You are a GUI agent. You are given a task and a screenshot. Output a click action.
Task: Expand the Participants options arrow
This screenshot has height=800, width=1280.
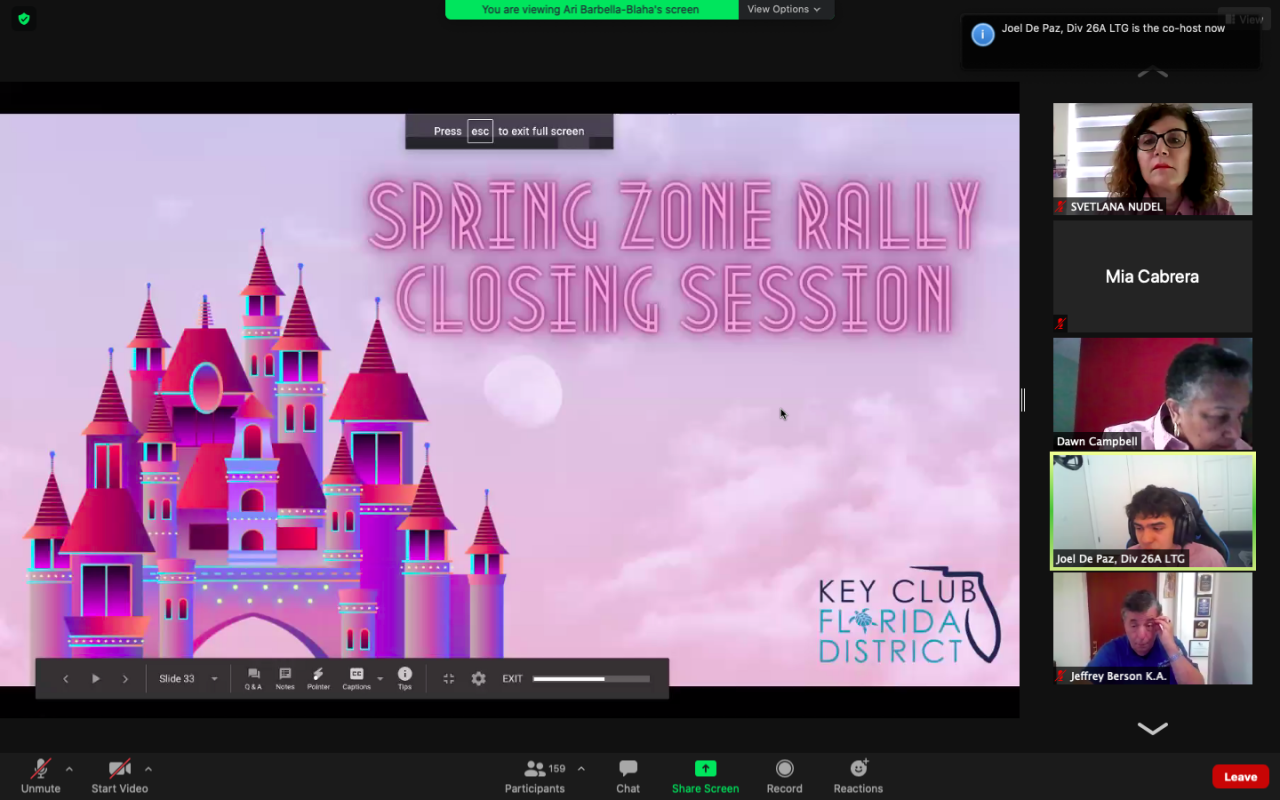click(581, 769)
